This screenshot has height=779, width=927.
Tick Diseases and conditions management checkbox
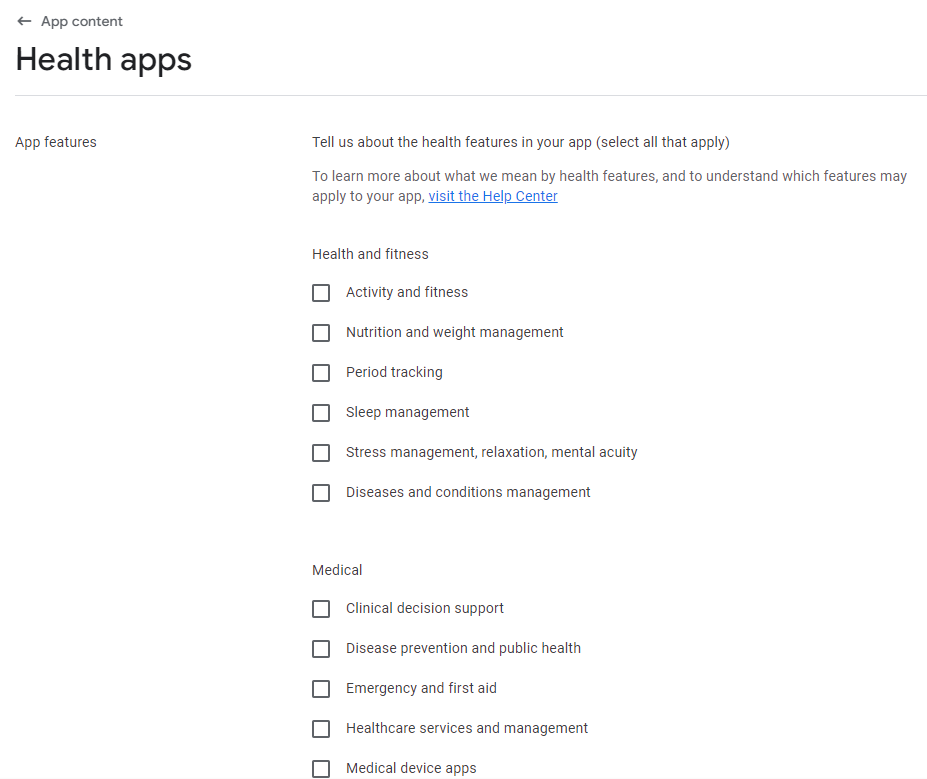pyautogui.click(x=321, y=493)
